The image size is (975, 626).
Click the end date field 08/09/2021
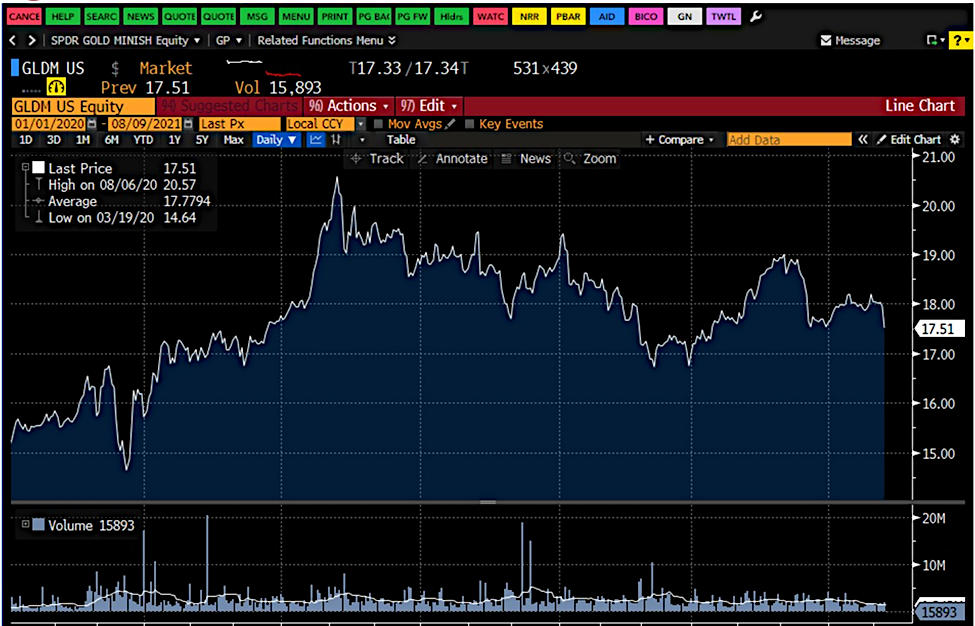coord(145,124)
